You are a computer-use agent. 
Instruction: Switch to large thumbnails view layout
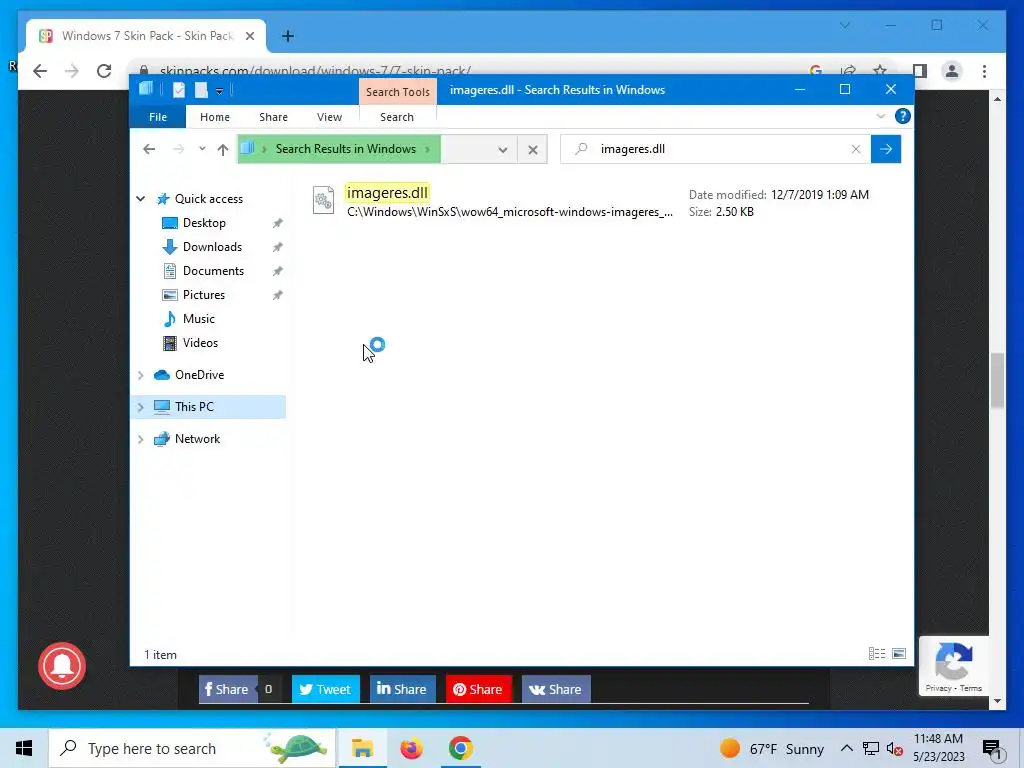coord(899,654)
